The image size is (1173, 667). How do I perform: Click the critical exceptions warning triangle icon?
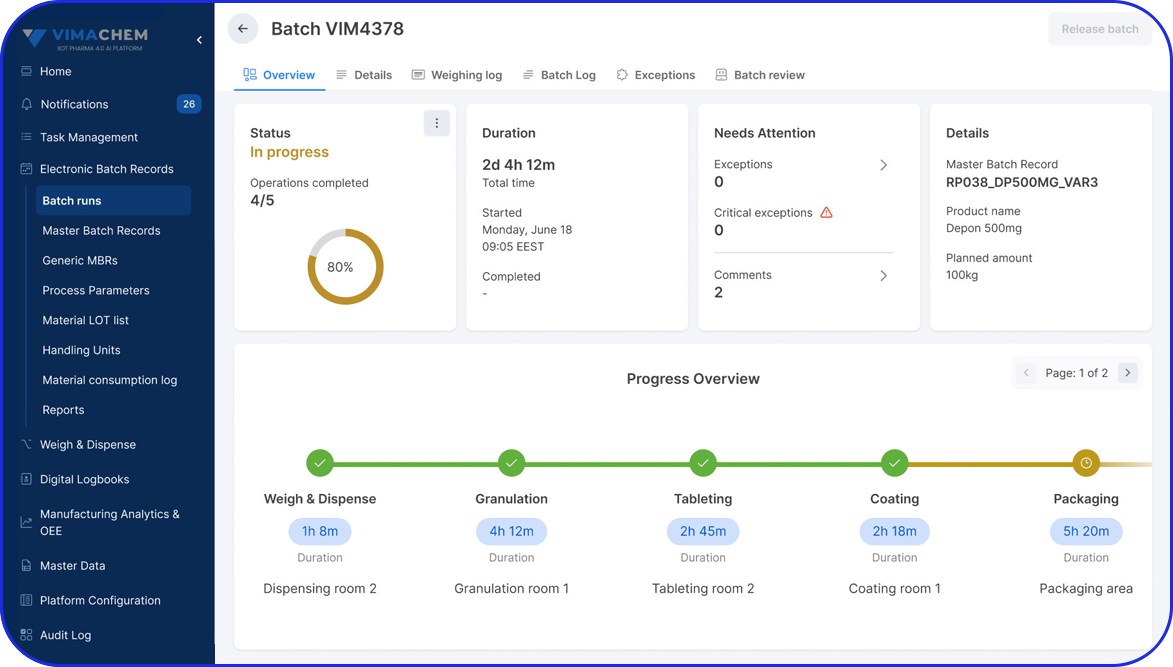tap(826, 213)
